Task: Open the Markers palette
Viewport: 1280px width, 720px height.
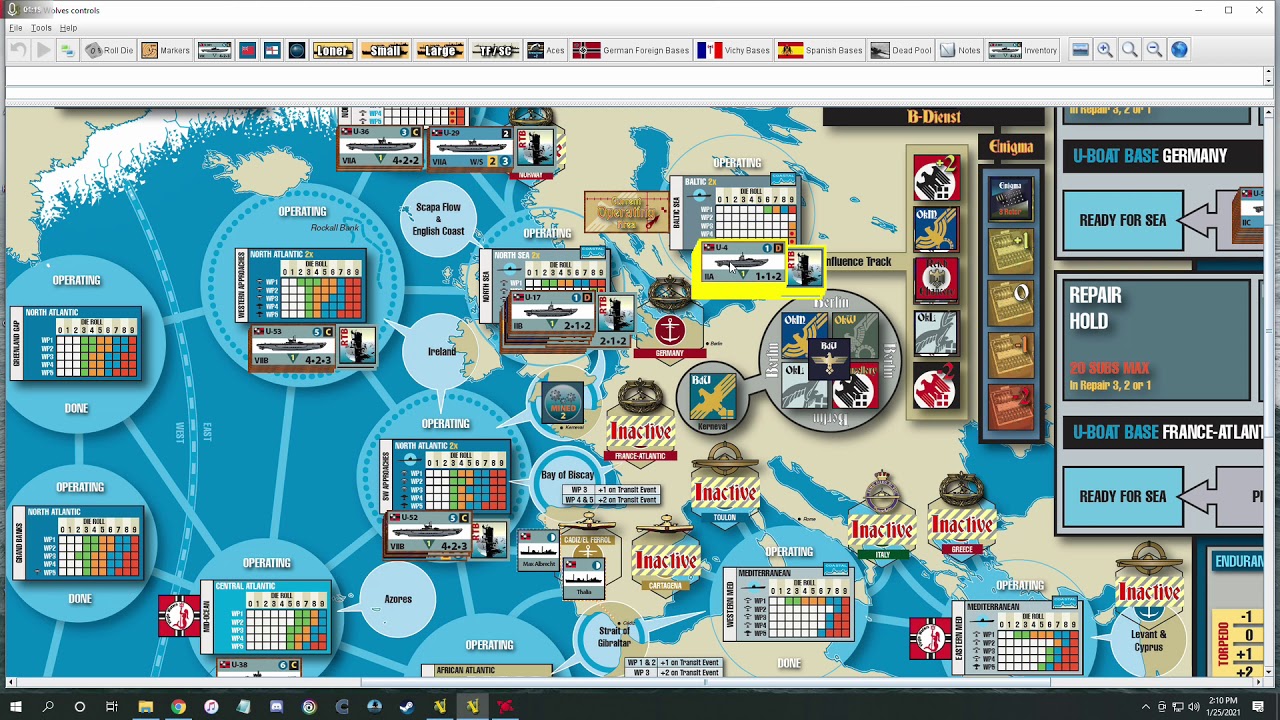Action: [x=165, y=50]
